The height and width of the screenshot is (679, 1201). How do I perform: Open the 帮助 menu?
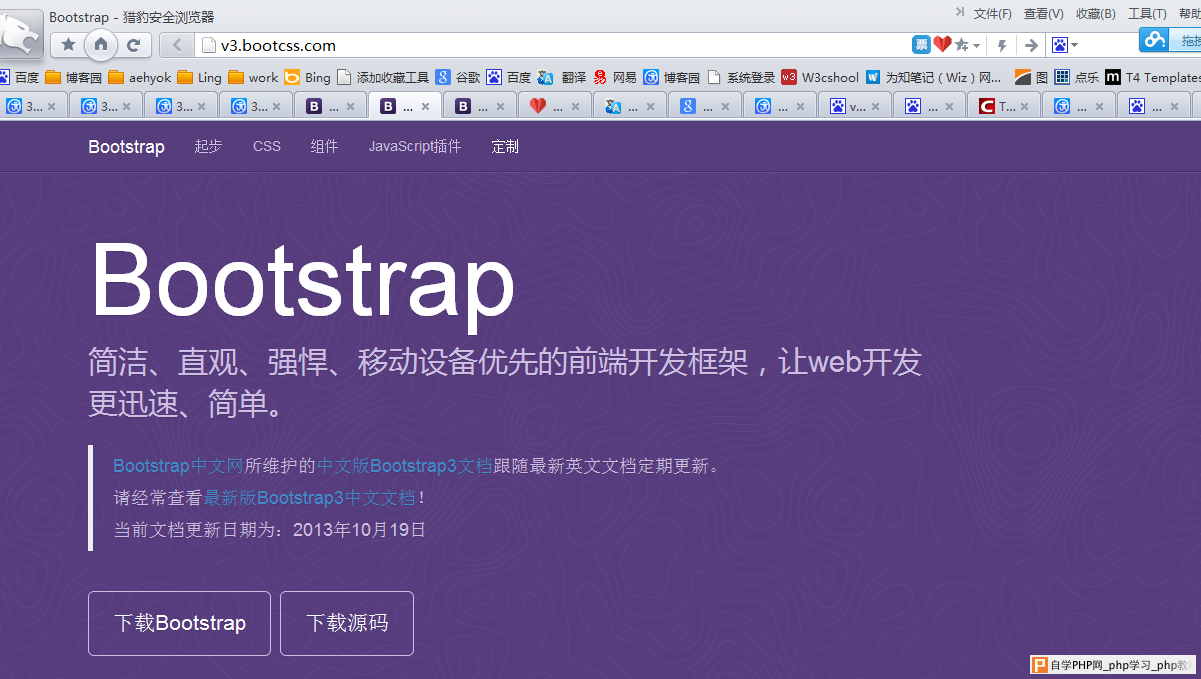(x=1189, y=13)
